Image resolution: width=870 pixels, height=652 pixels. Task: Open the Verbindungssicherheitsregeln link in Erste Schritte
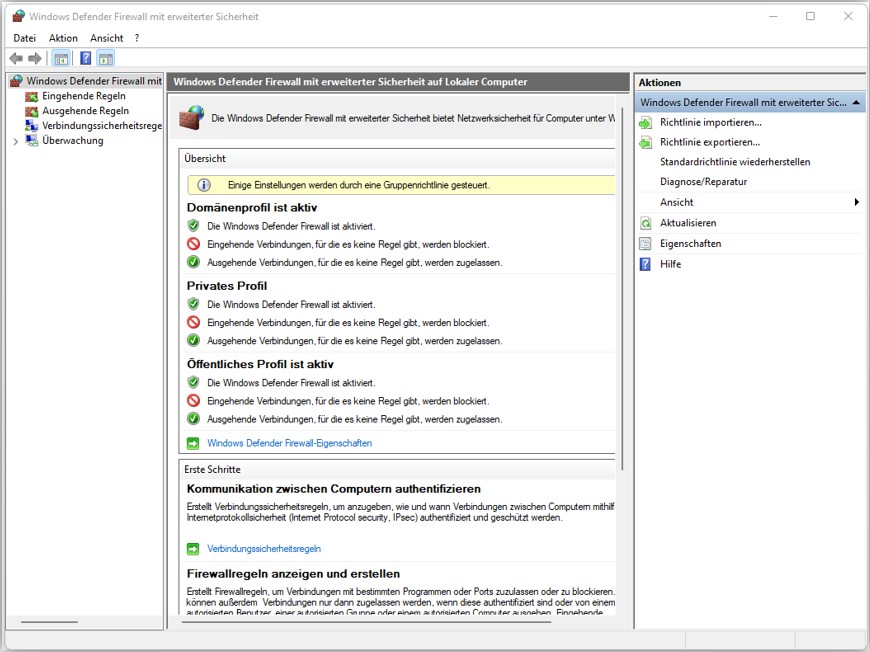click(x=264, y=549)
